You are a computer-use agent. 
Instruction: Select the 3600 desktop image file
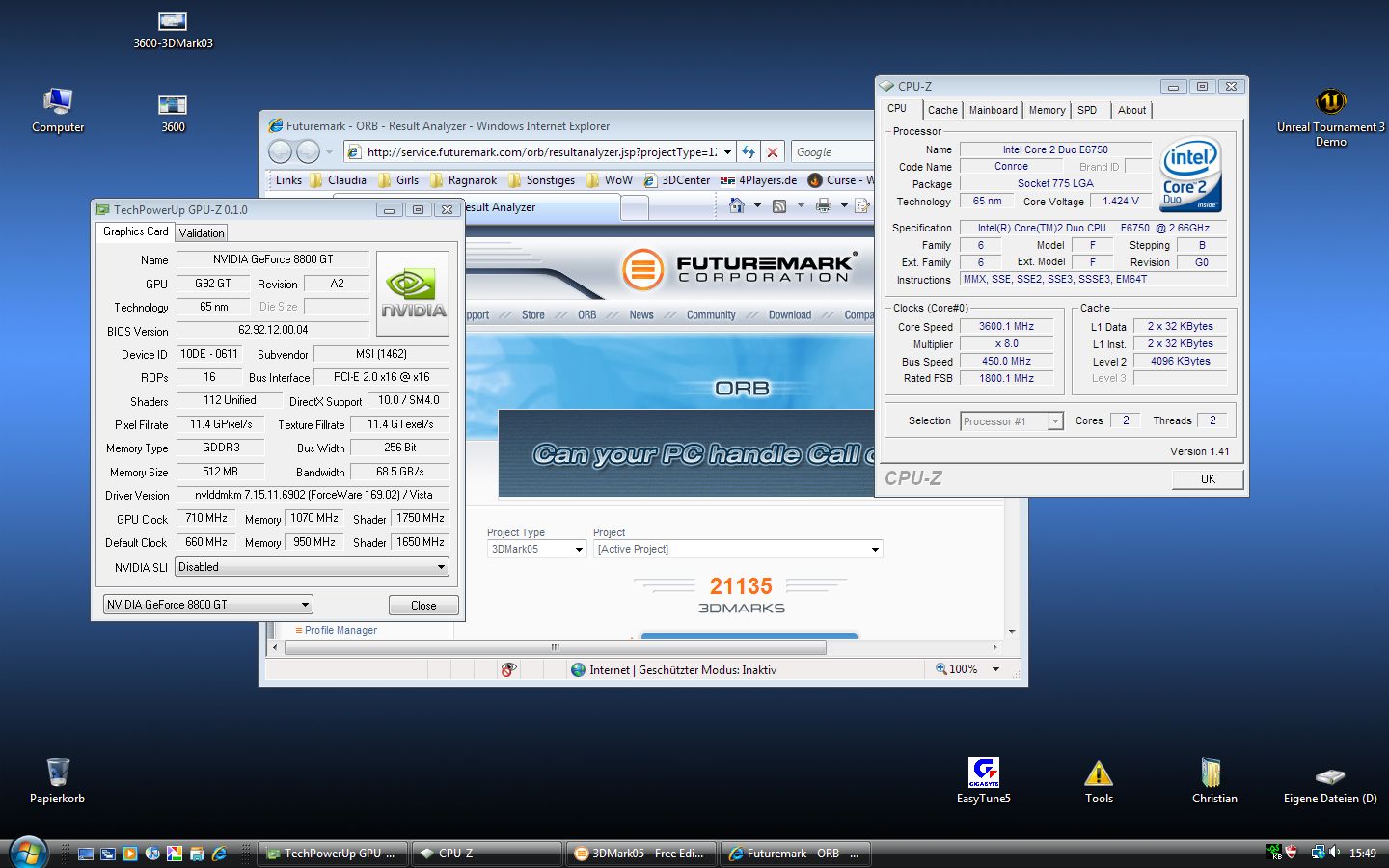pos(173,113)
